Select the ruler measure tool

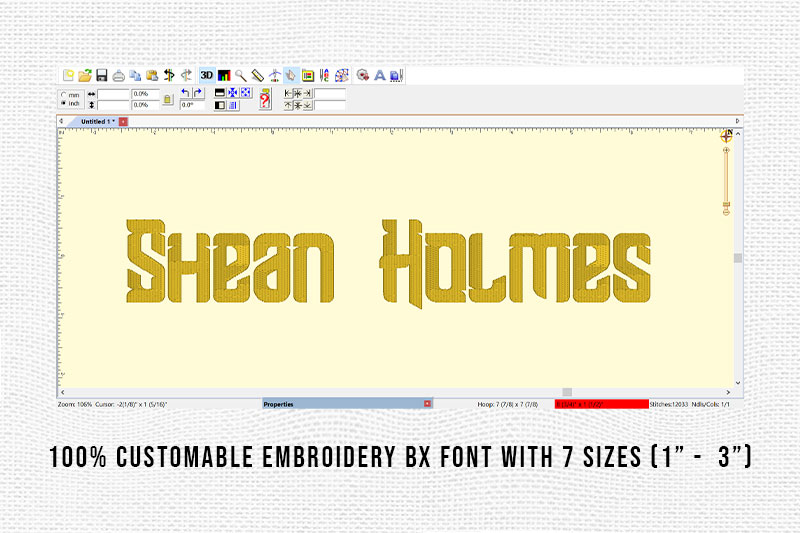[x=258, y=75]
